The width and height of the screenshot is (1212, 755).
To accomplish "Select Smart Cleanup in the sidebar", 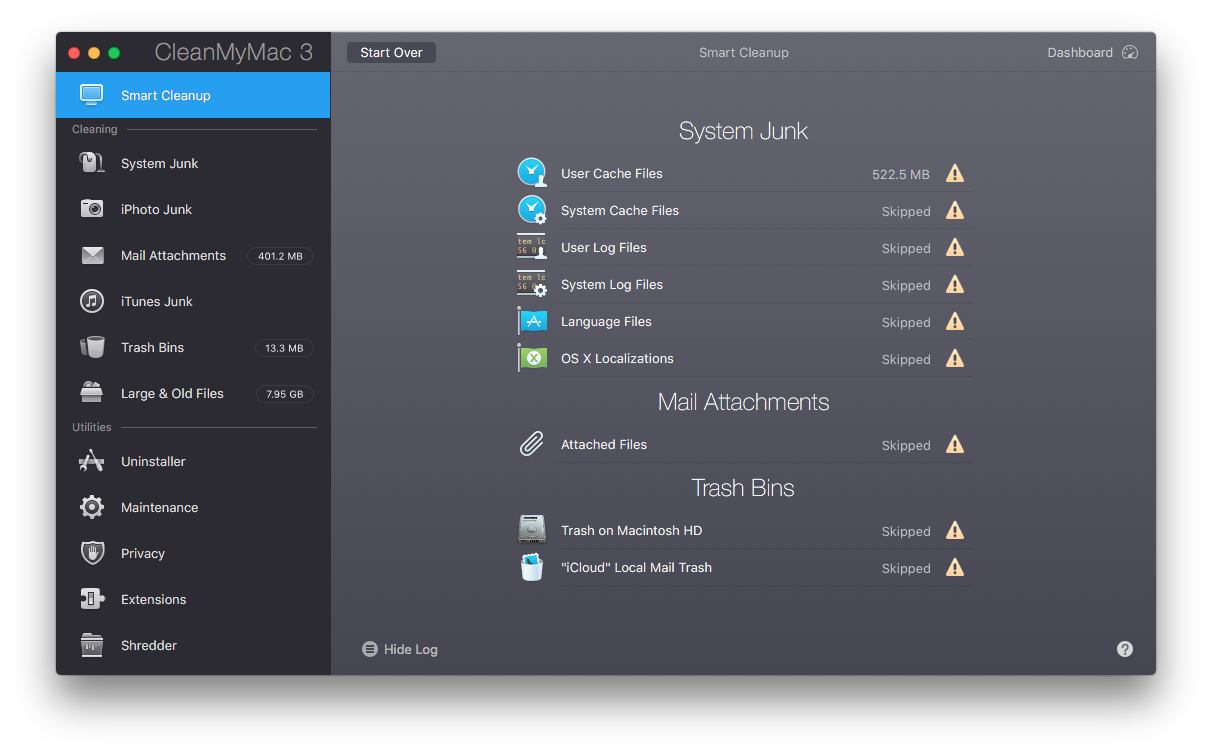I will point(193,95).
